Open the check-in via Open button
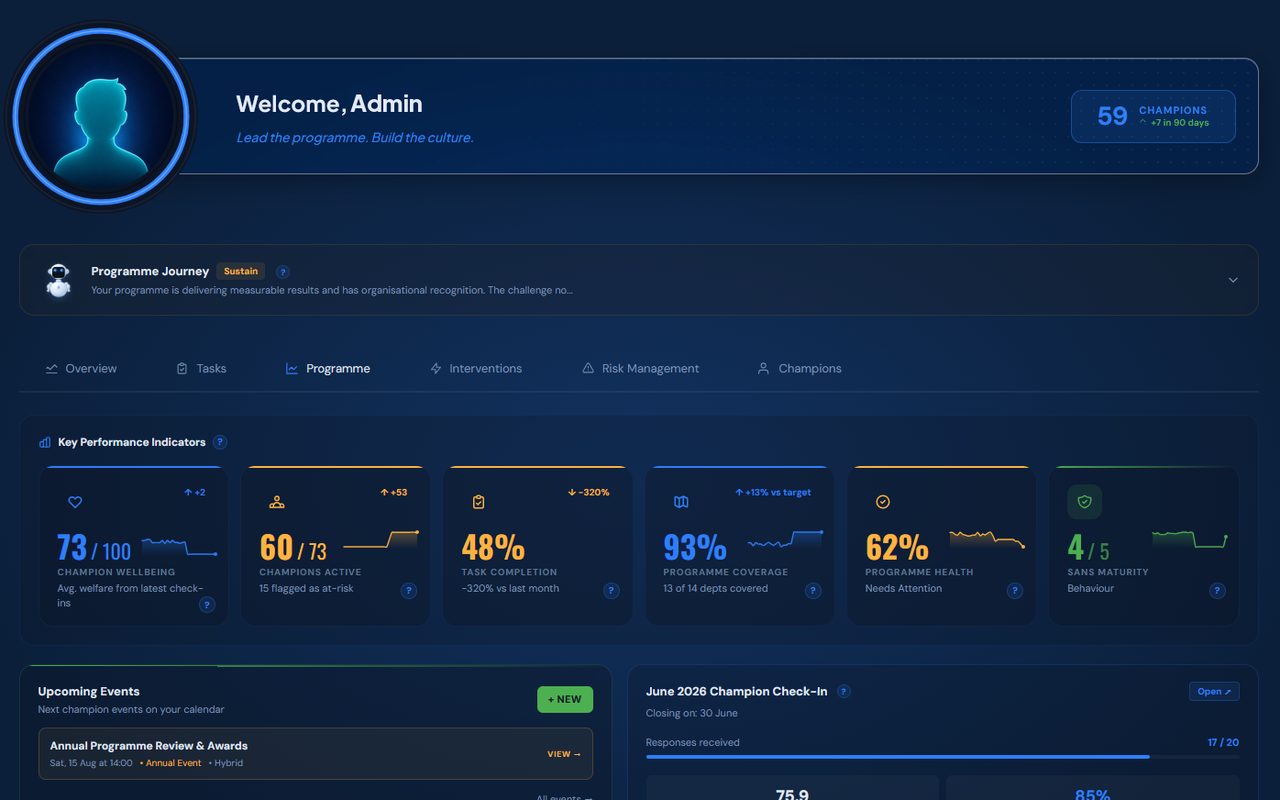The image size is (1280, 800). 1214,691
